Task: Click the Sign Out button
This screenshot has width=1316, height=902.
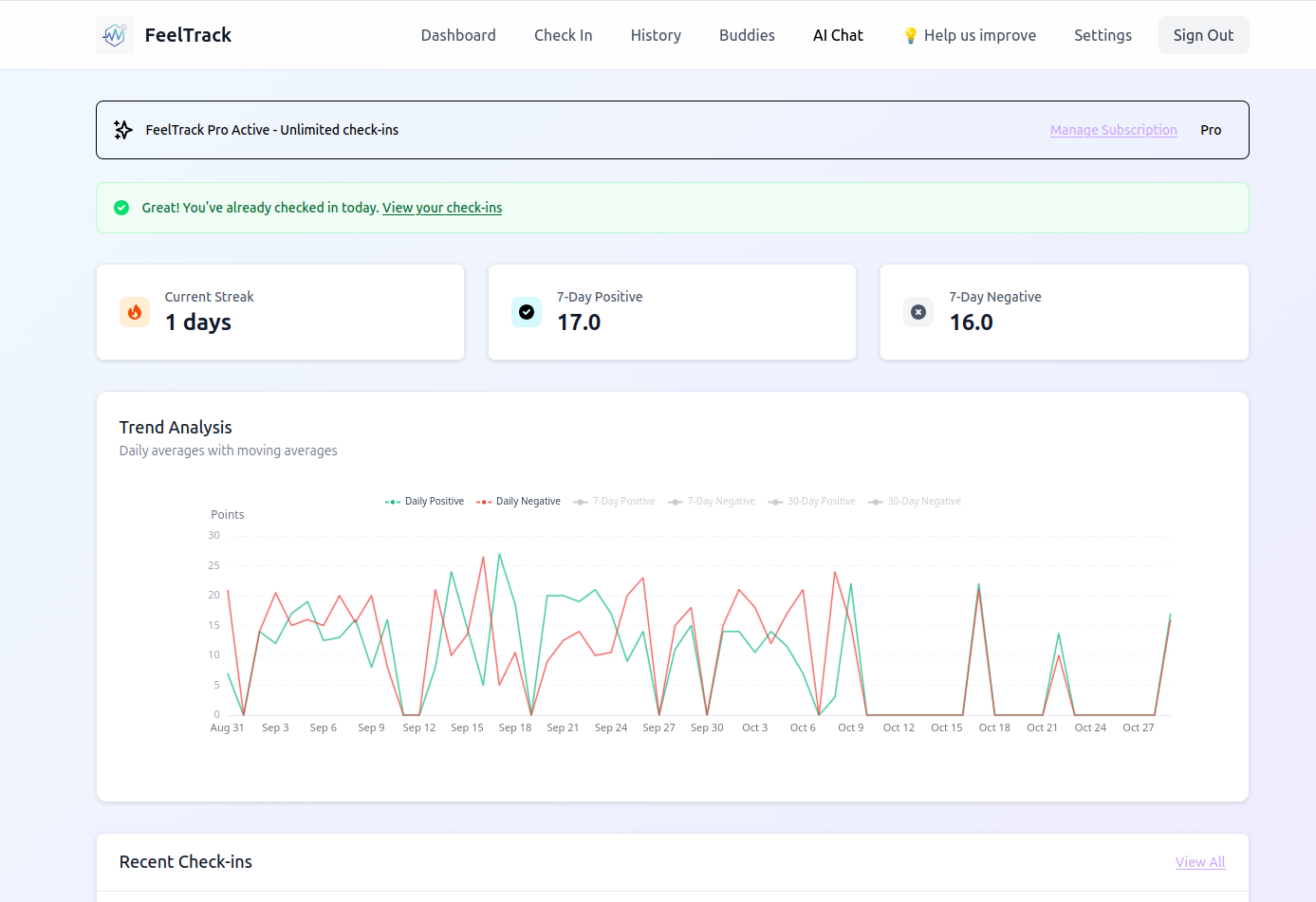Action: pos(1203,34)
